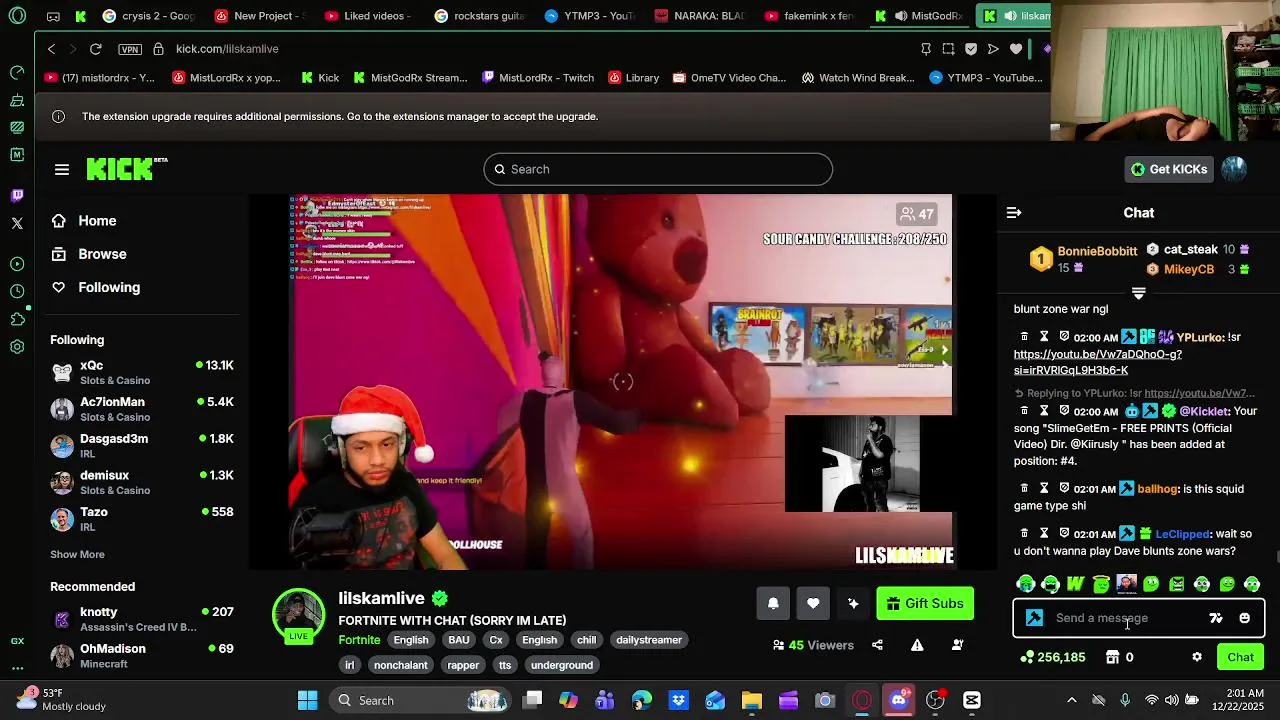Viewport: 1280px width, 720px height.
Task: Follow the channel with the heart button
Action: (x=813, y=603)
